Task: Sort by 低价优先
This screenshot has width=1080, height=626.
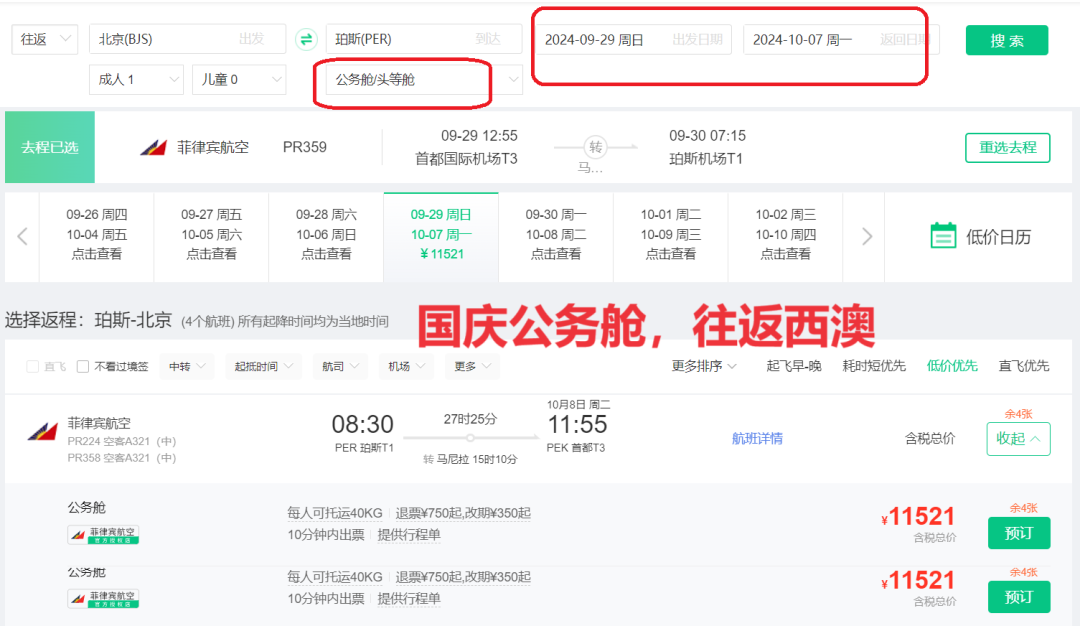Action: pyautogui.click(x=952, y=366)
